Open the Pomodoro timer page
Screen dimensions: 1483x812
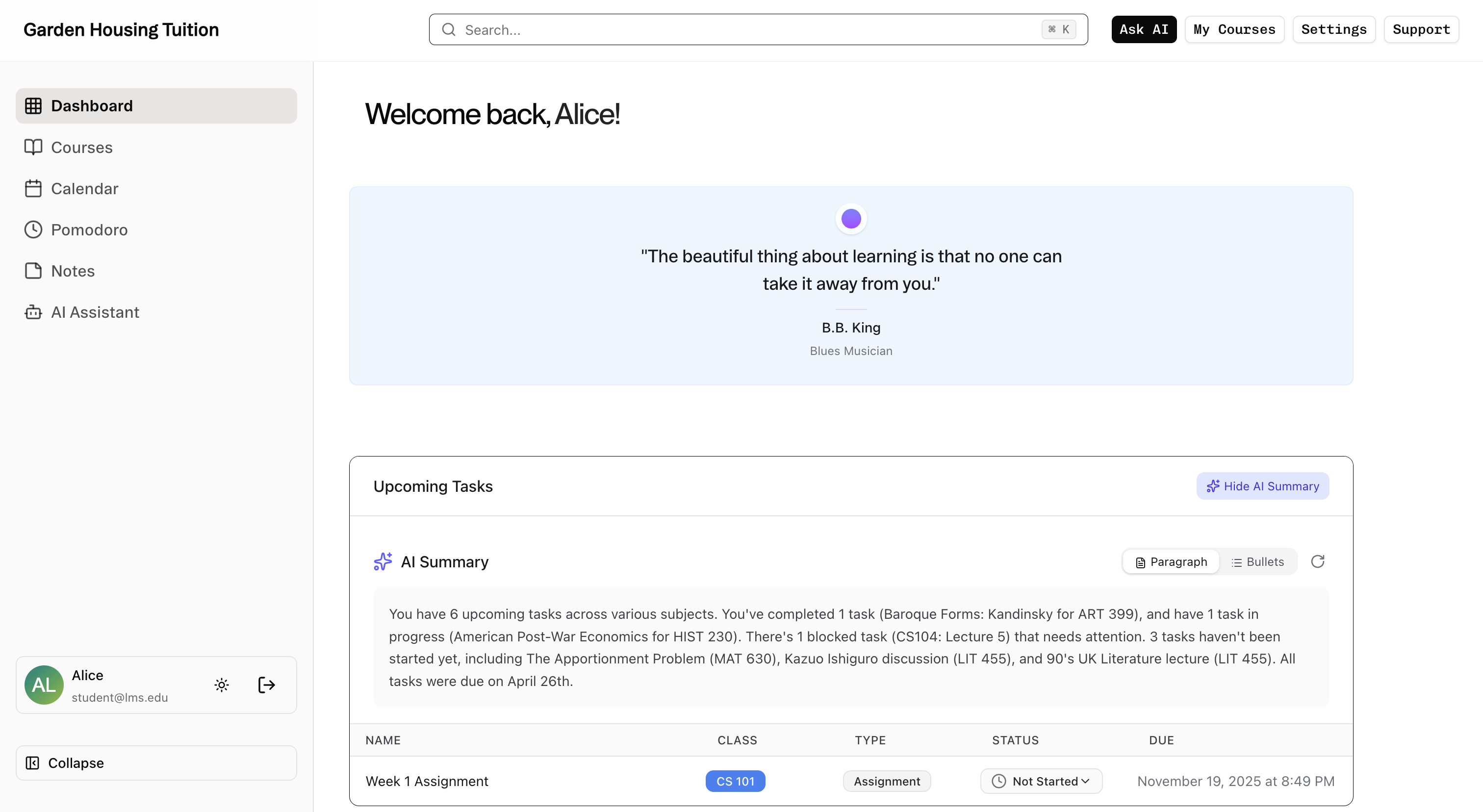[89, 229]
